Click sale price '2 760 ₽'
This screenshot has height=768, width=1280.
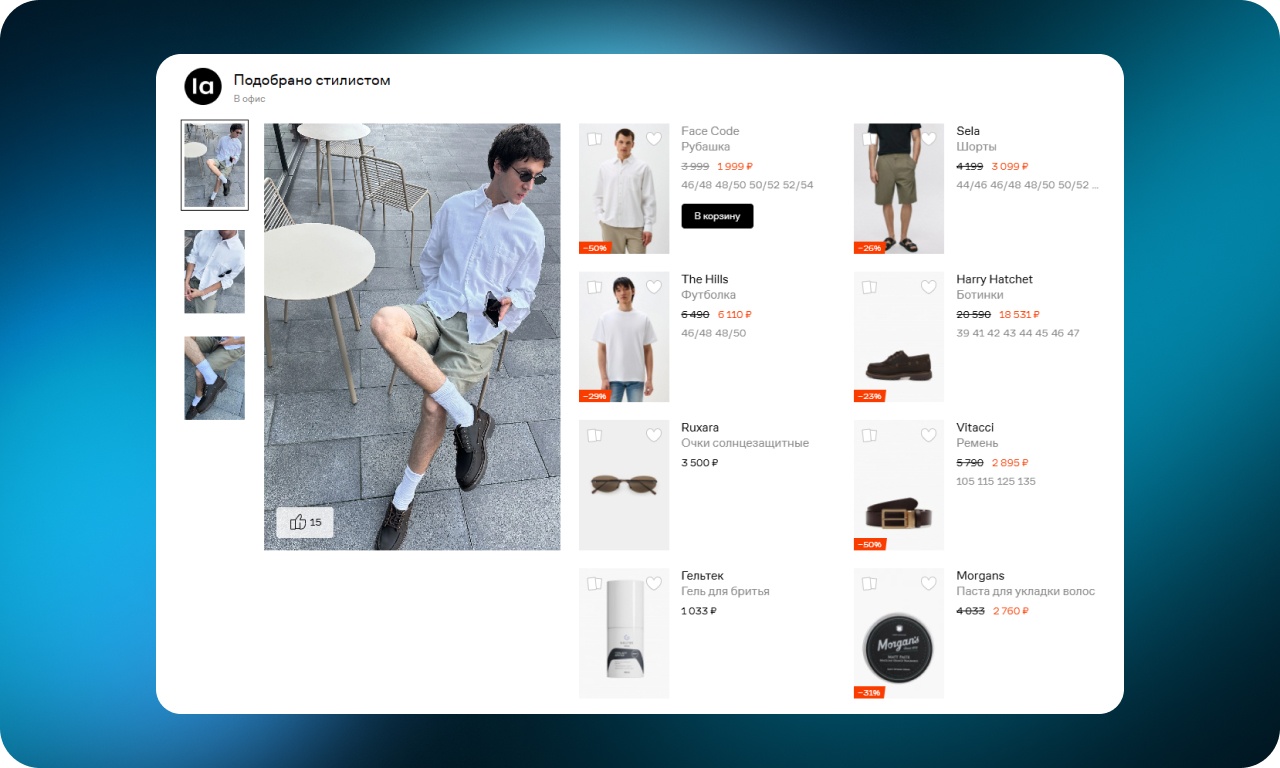tap(1010, 610)
